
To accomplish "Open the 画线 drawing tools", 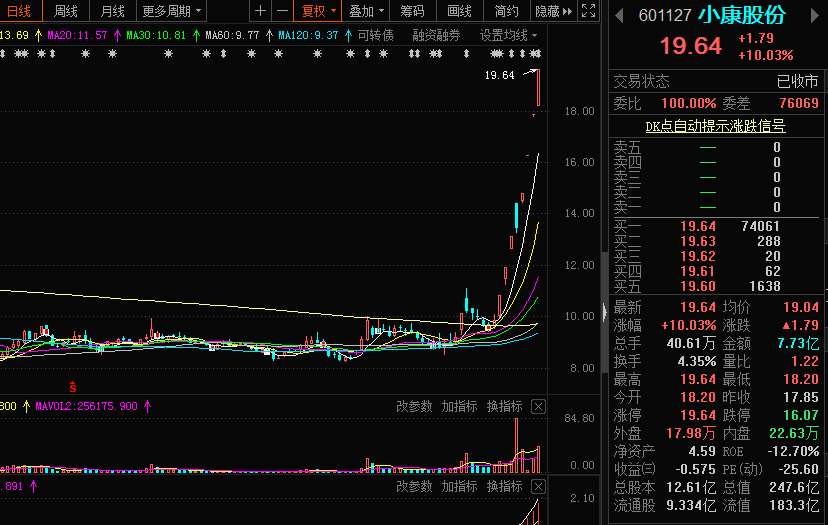I will pos(459,11).
